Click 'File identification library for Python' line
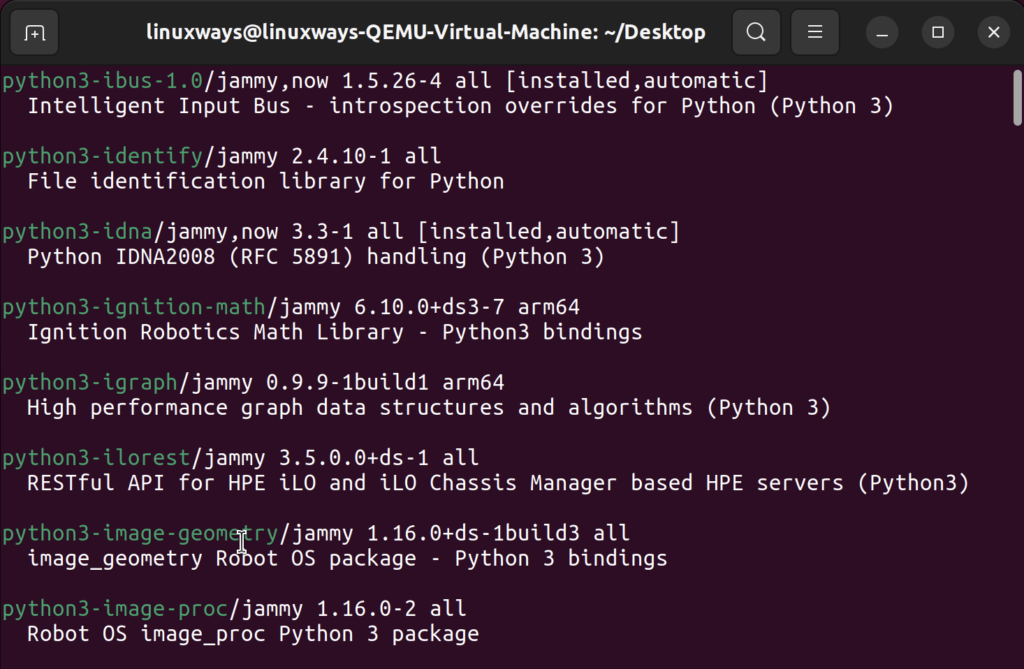The image size is (1024, 669). [x=266, y=181]
